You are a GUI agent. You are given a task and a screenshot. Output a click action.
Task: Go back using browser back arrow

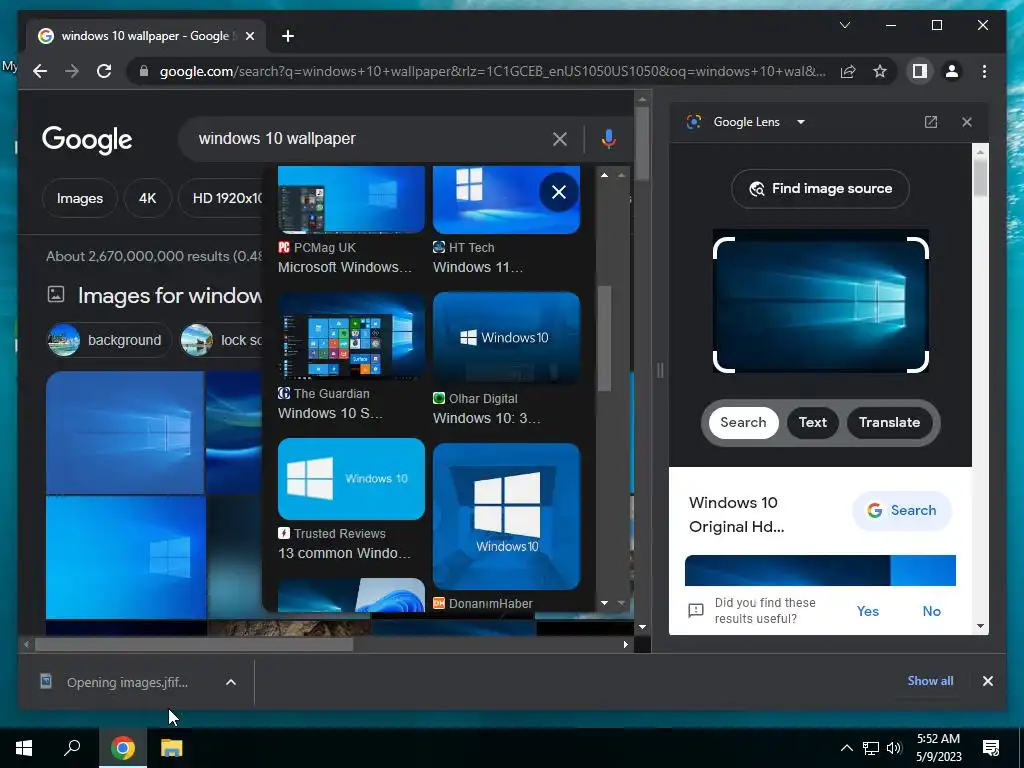(x=40, y=71)
